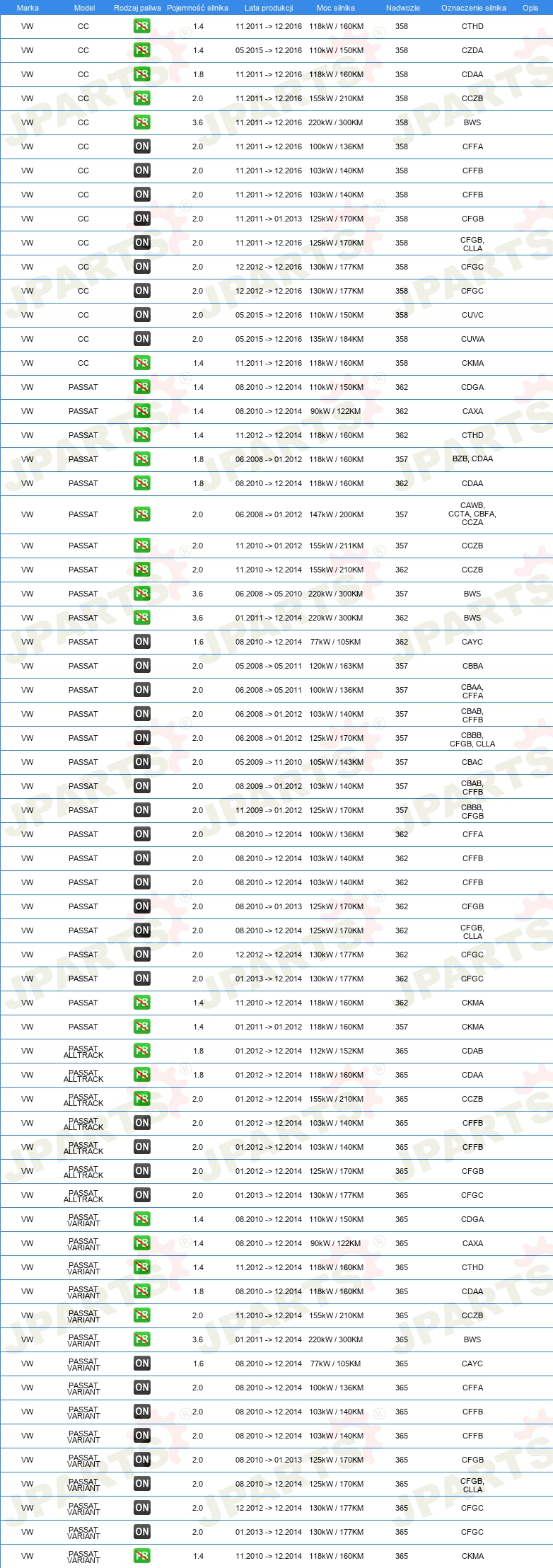Image resolution: width=553 pixels, height=1568 pixels.
Task: Click petrol icon in CAWB, CCTA, CBFA, CCZA row
Action: click(142, 514)
